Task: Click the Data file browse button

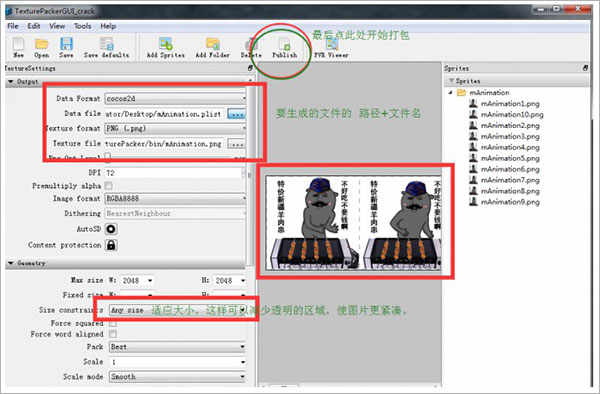Action: (x=236, y=114)
